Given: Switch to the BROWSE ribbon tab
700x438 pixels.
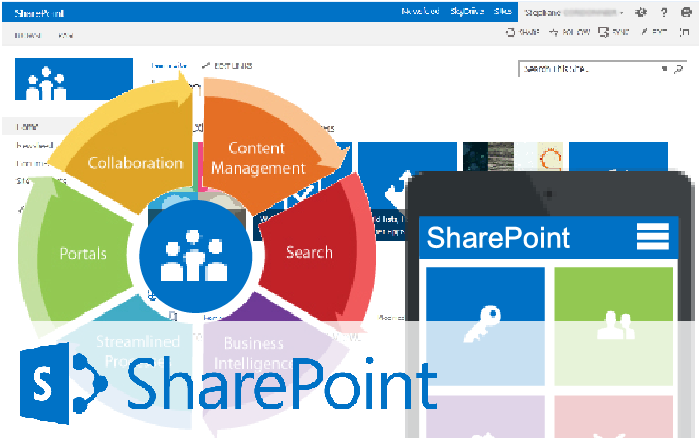Looking at the screenshot, I should (28, 35).
